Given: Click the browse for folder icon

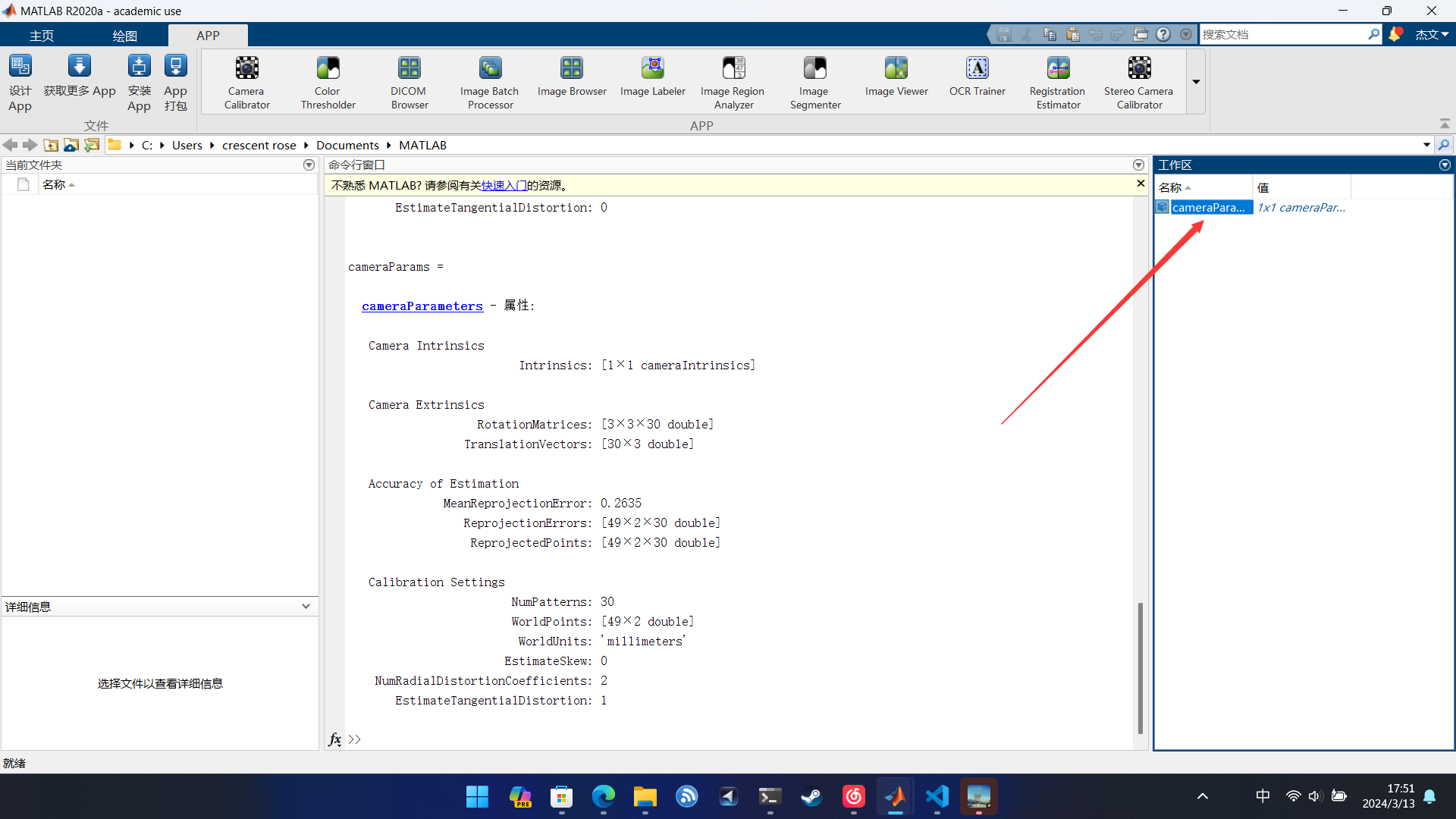Looking at the screenshot, I should coord(71,145).
